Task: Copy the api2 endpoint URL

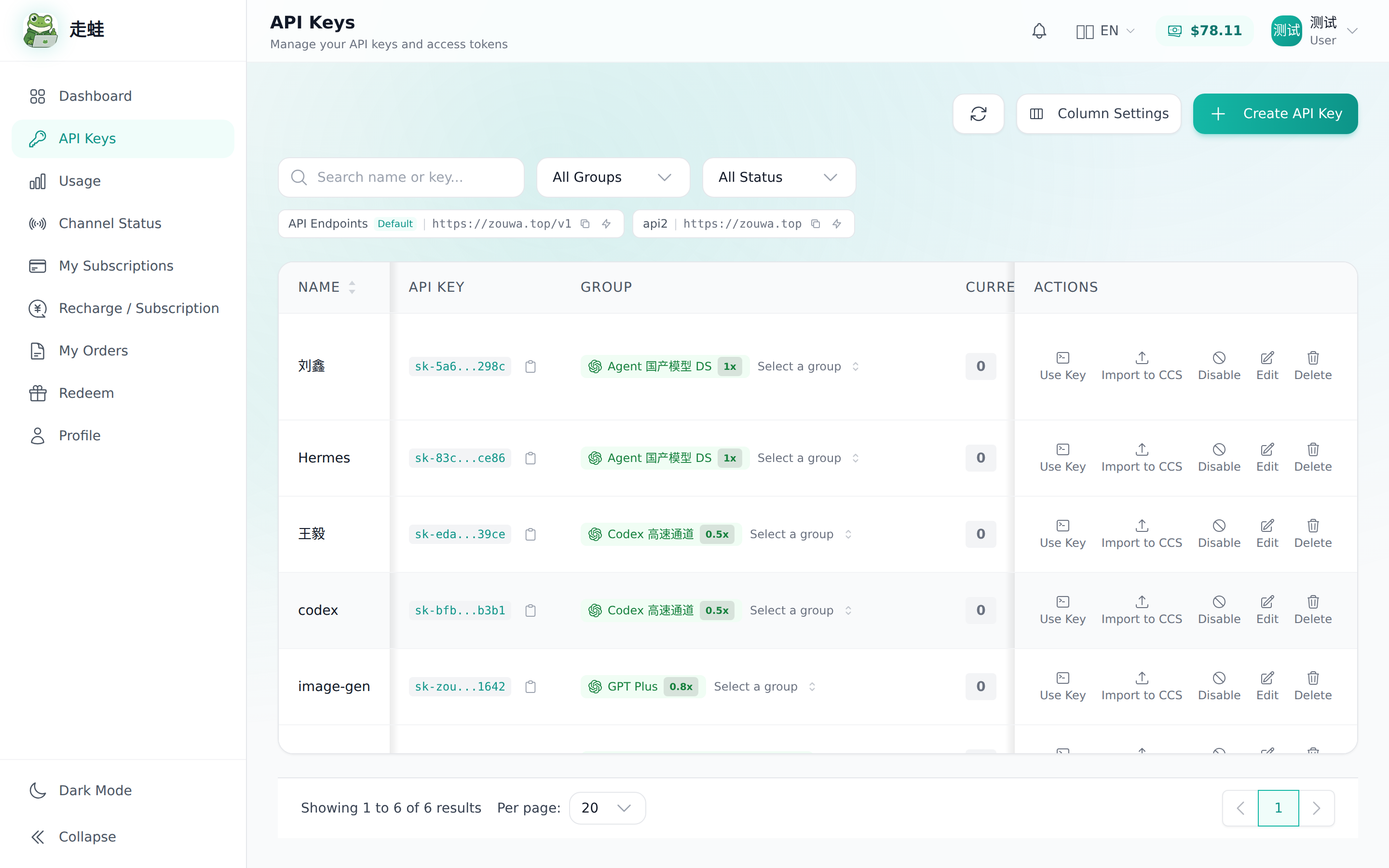Action: point(815,224)
